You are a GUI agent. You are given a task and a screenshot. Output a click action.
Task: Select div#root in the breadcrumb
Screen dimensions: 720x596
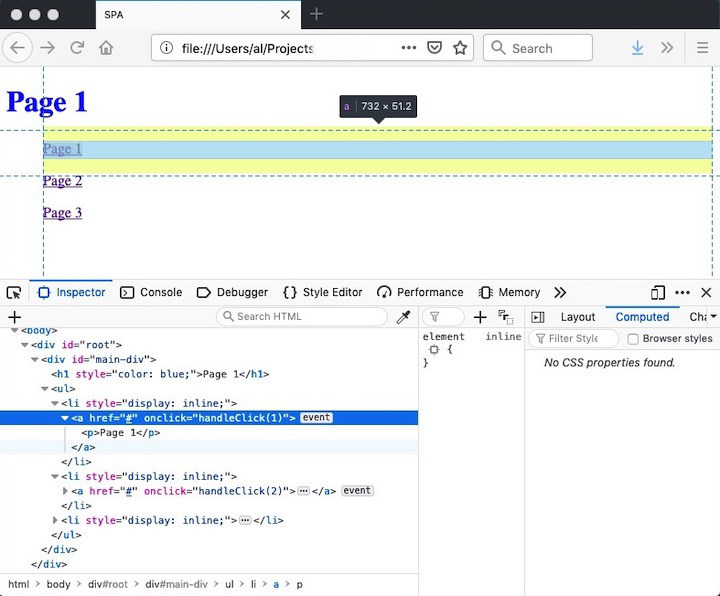108,584
